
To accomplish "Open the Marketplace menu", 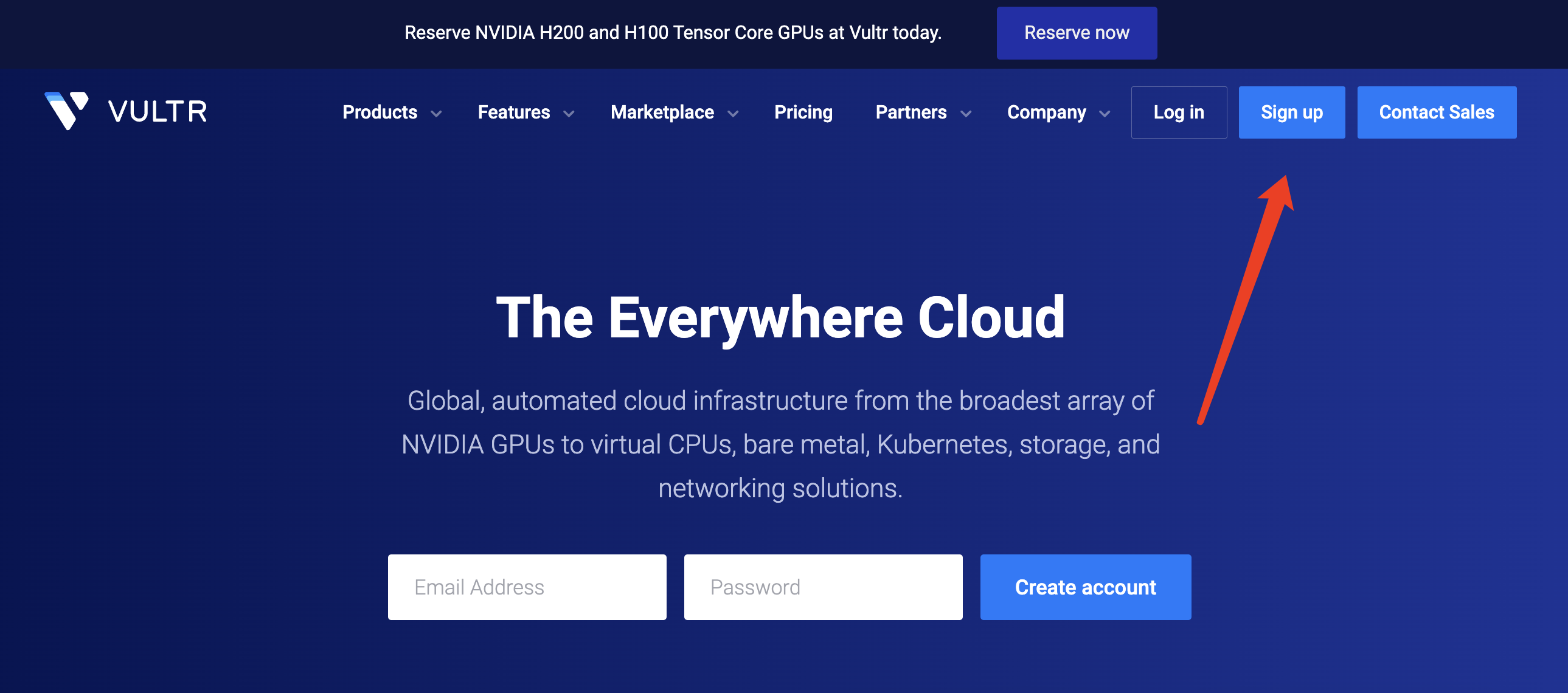I will coord(662,112).
